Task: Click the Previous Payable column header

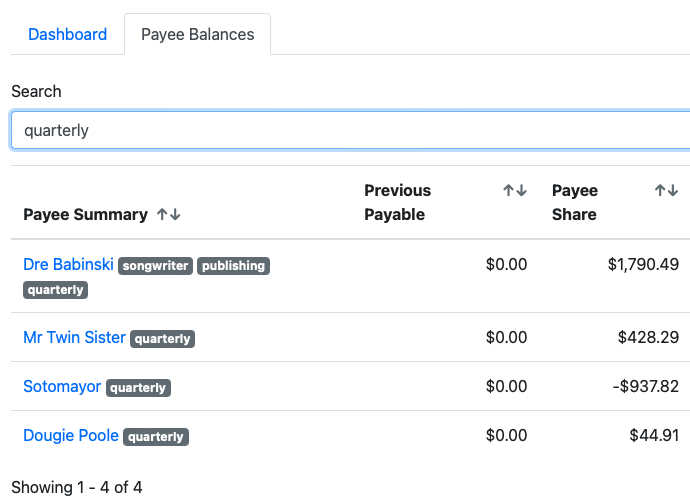Action: (397, 202)
